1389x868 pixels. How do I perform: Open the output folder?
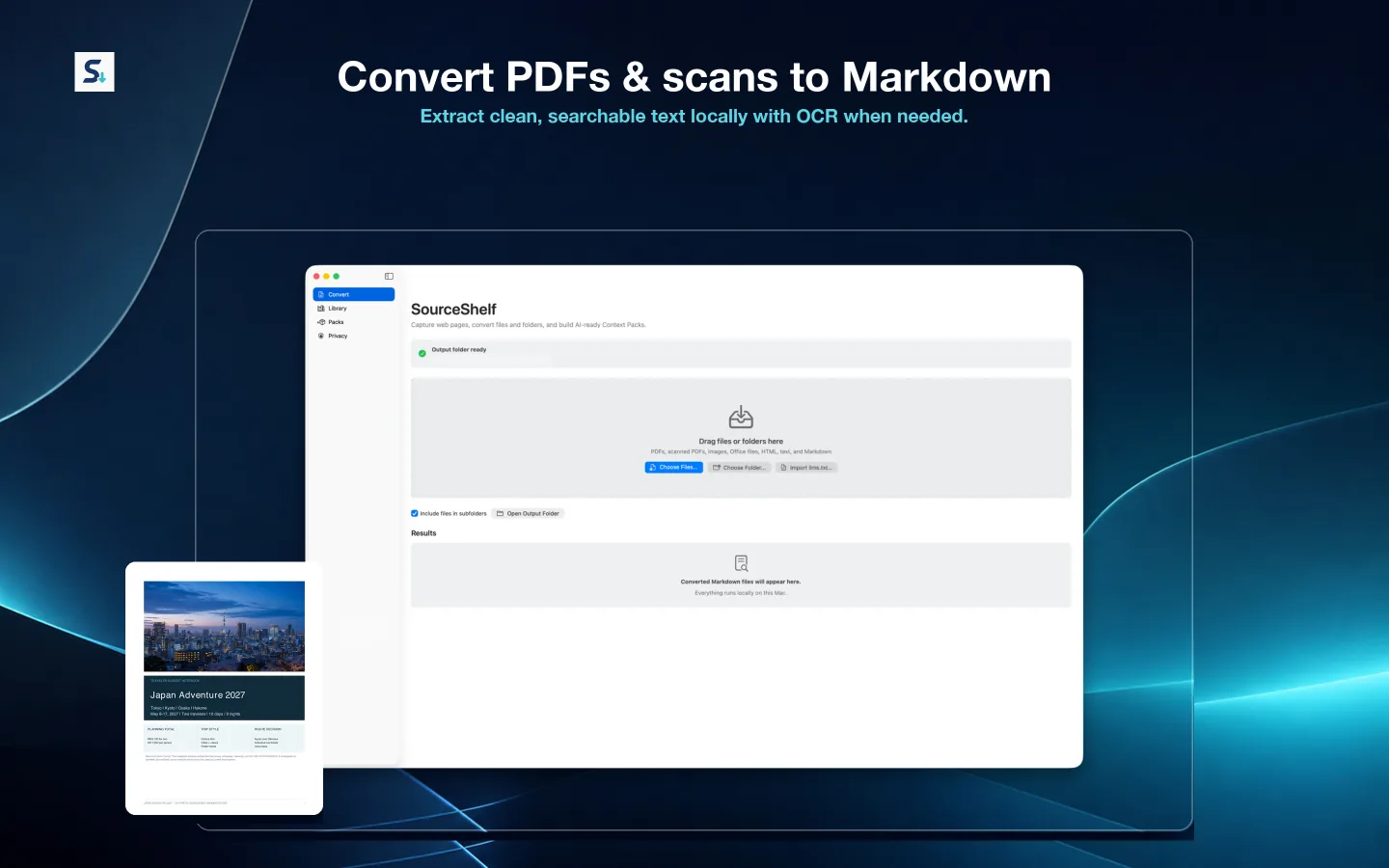click(528, 513)
